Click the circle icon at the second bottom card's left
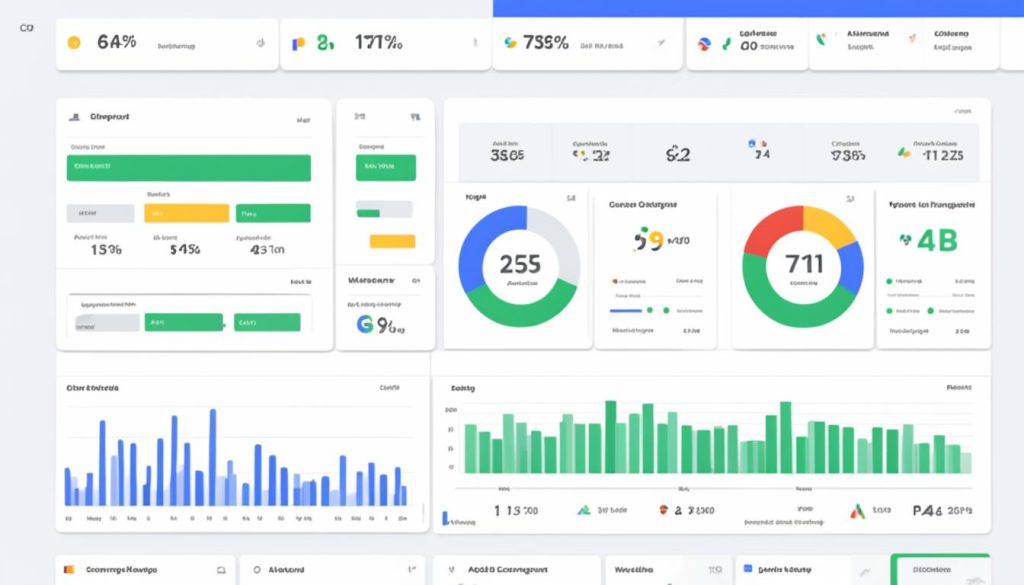The height and width of the screenshot is (585, 1024). point(257,570)
